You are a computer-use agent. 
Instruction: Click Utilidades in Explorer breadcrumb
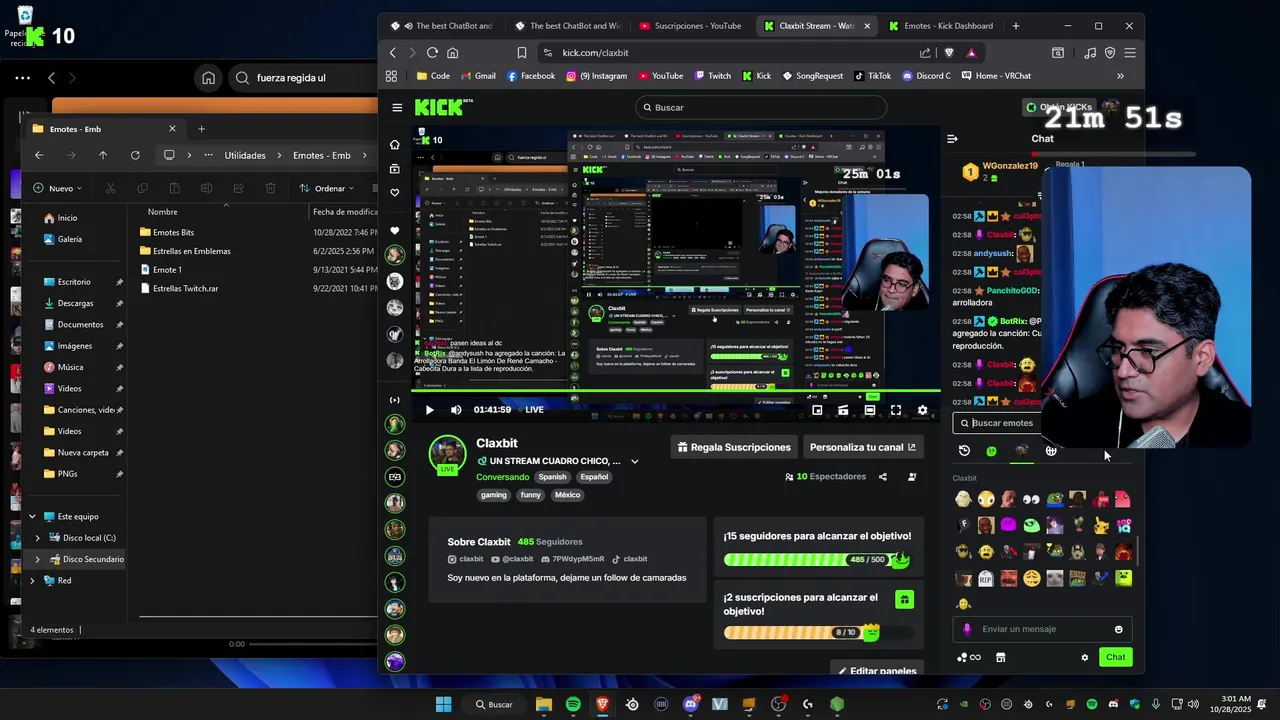[245, 155]
